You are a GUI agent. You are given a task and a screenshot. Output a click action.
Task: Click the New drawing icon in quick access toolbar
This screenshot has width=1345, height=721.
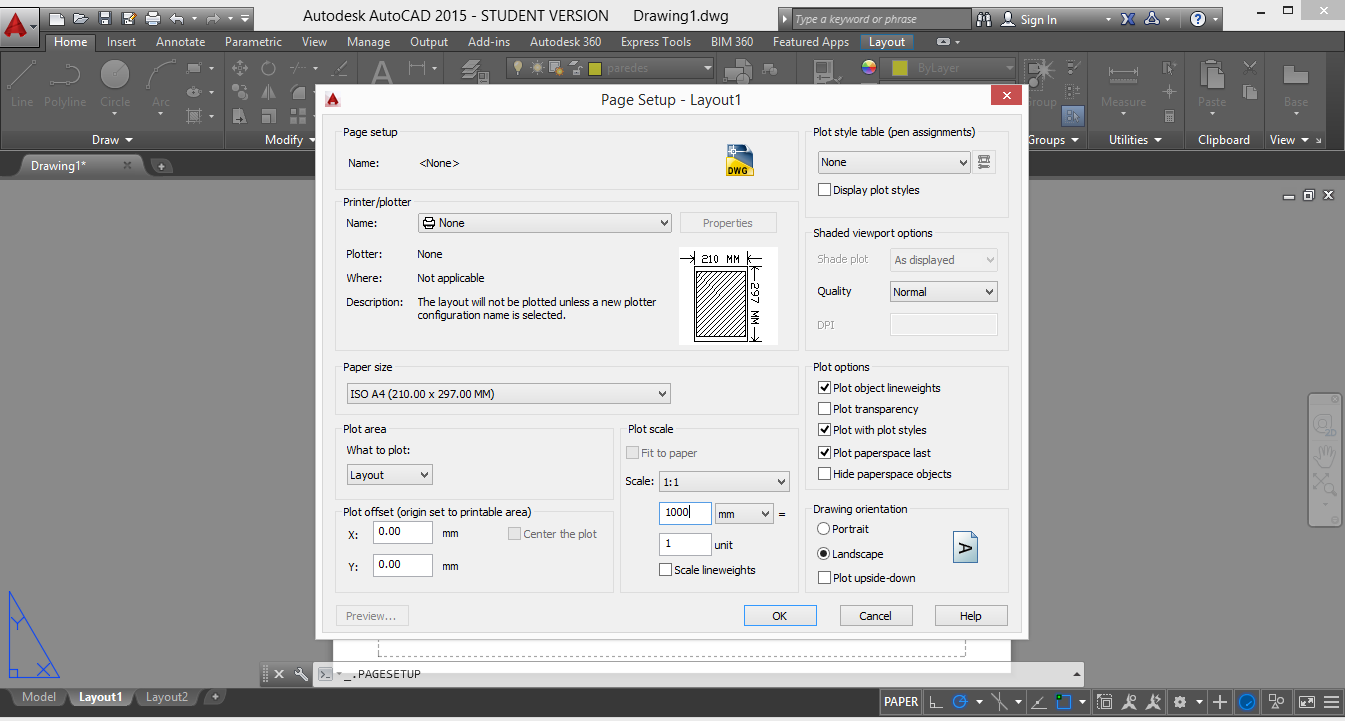pos(57,18)
